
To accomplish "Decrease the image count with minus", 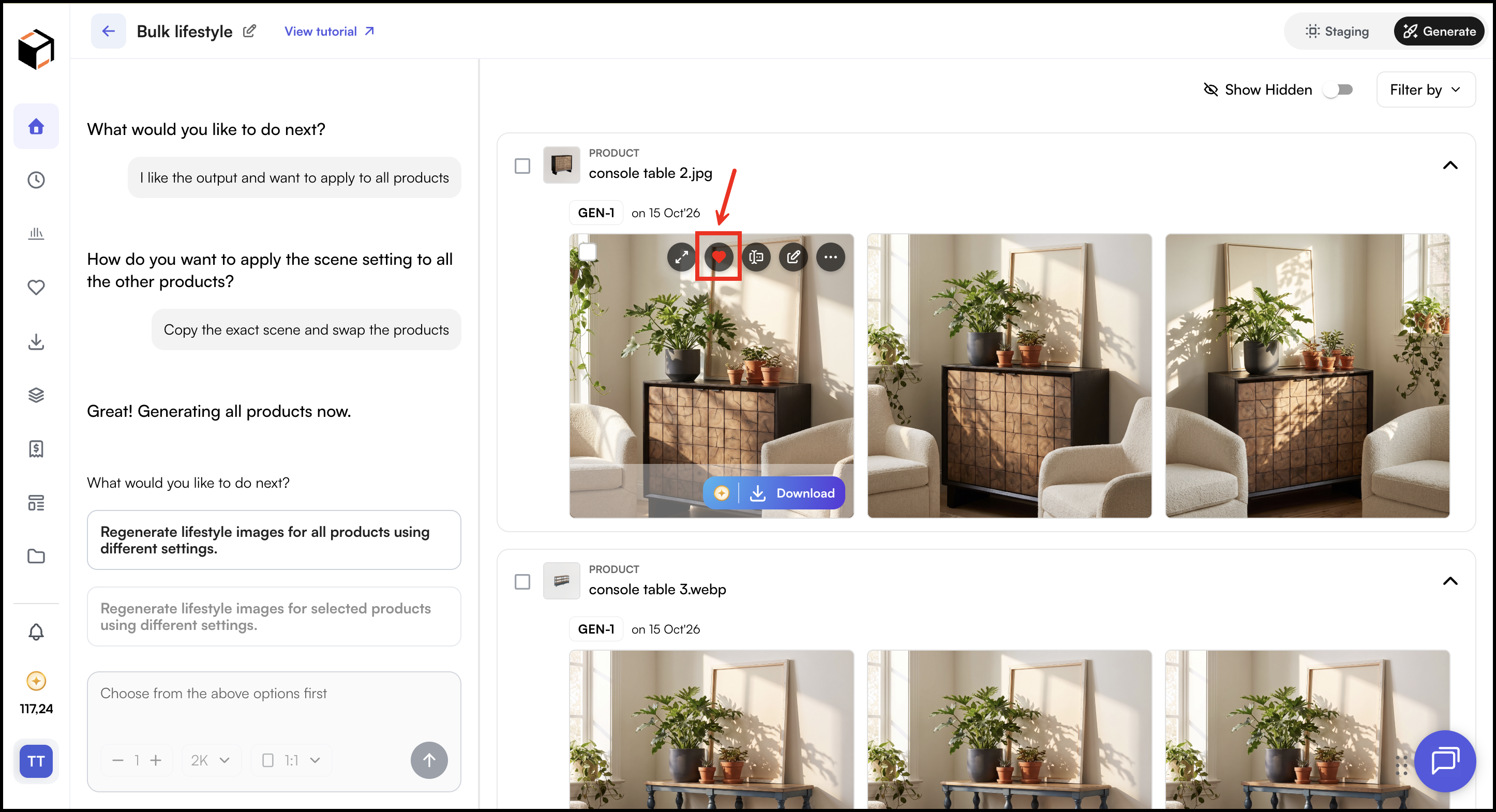I will pyautogui.click(x=117, y=760).
